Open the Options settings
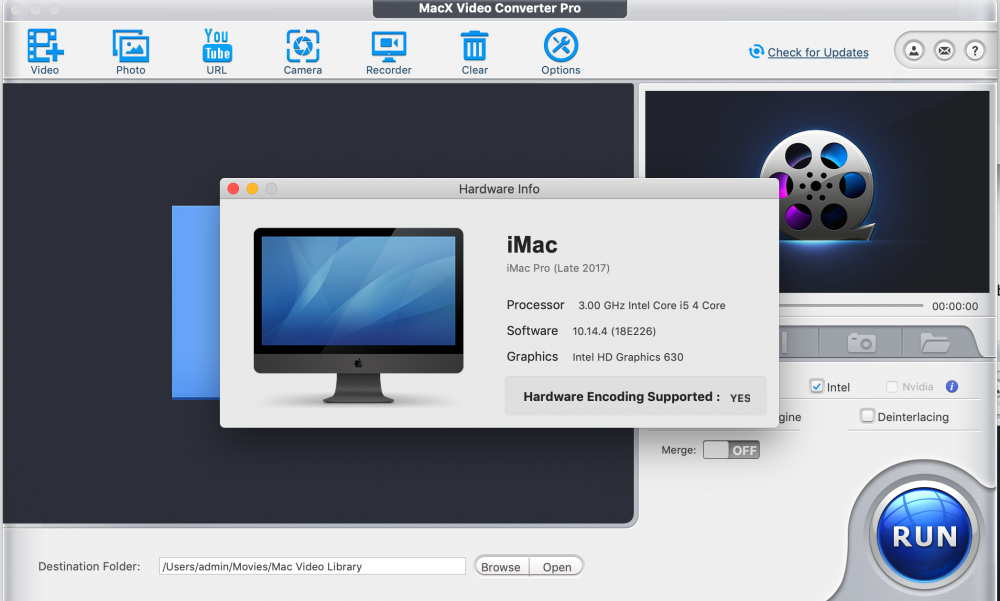Screen dimensions: 1000x601 pyautogui.click(x=561, y=51)
